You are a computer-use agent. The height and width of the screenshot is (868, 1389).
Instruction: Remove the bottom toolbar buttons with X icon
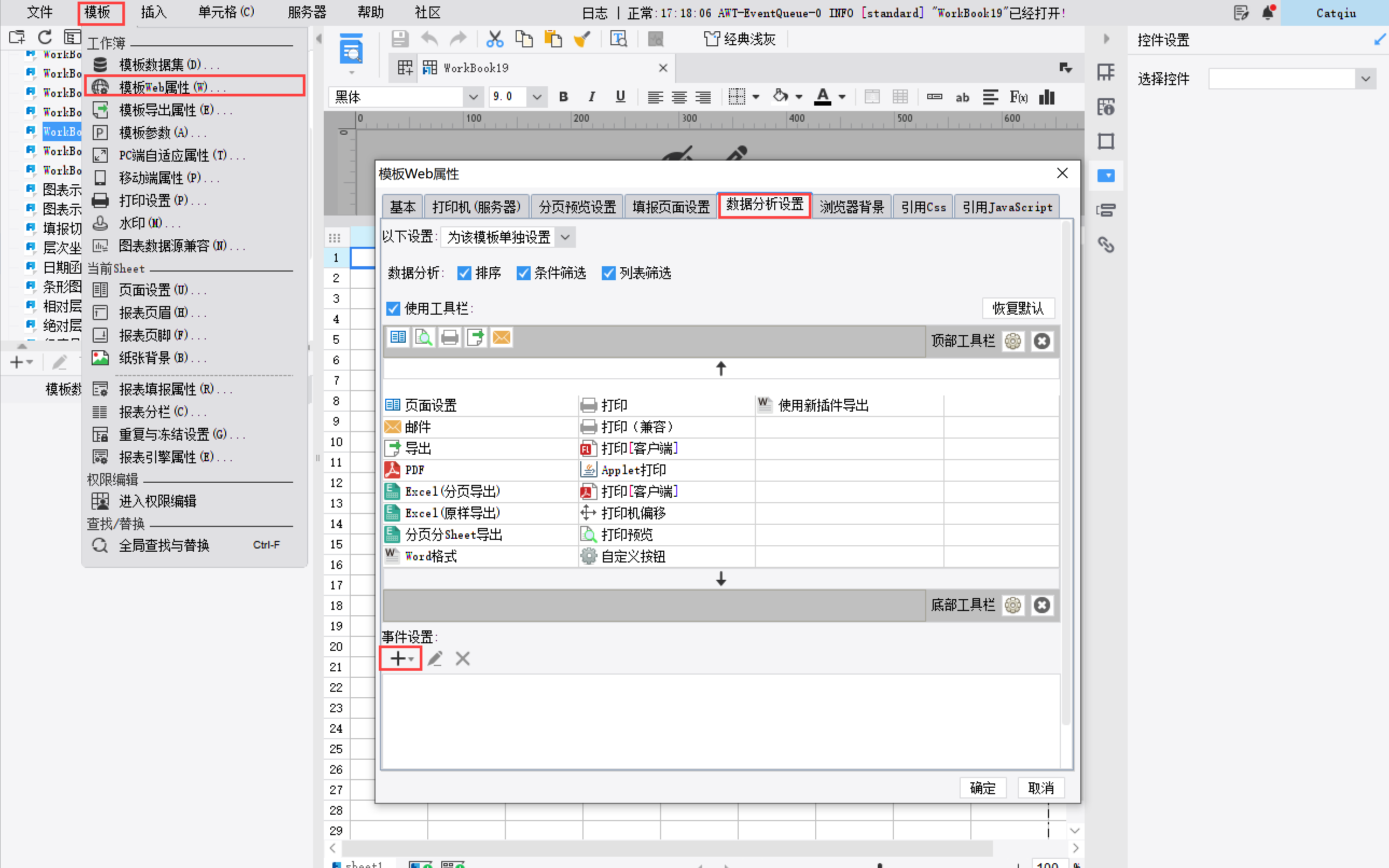pos(1042,605)
